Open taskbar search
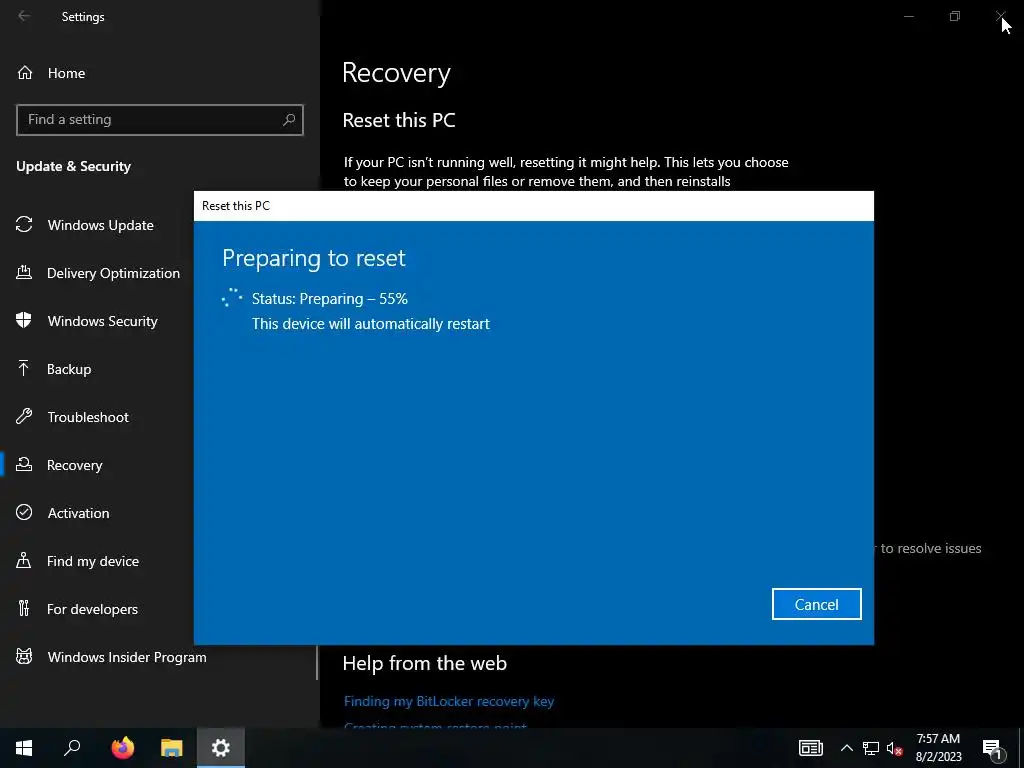The height and width of the screenshot is (768, 1024). pos(72,748)
